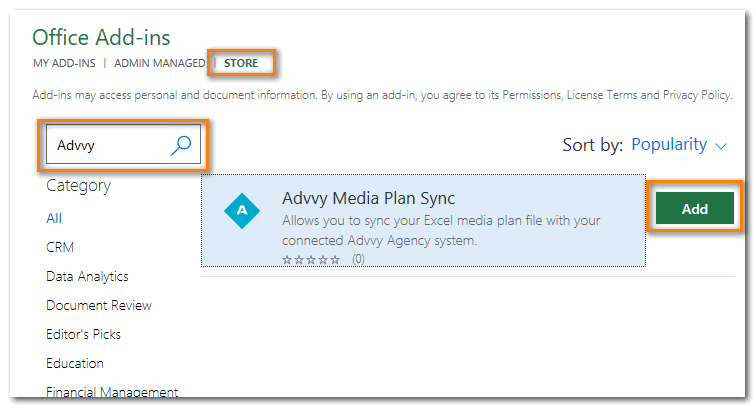Choose the Data Analytics category
The height and width of the screenshot is (408, 756).
point(87,276)
